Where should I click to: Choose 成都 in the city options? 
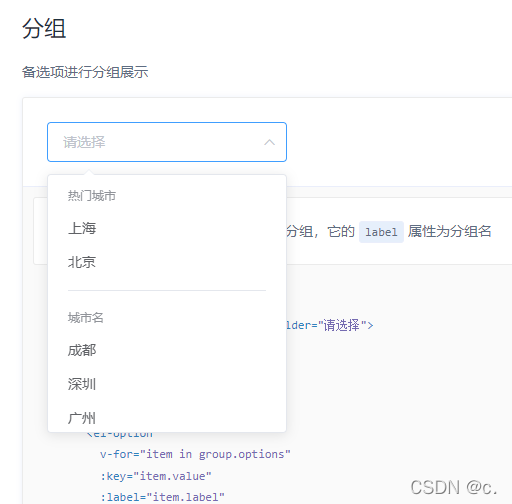pos(167,351)
